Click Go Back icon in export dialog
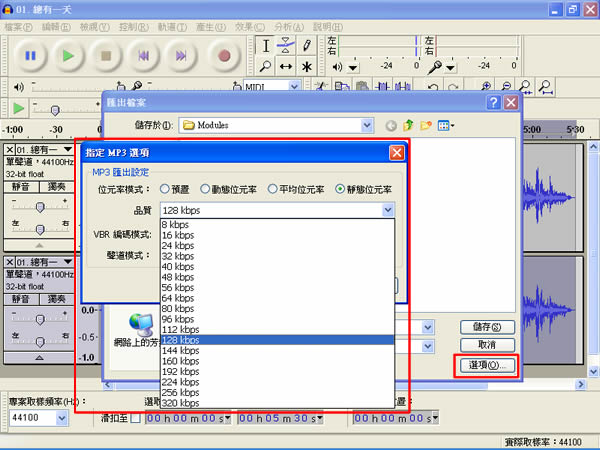 tap(391, 126)
